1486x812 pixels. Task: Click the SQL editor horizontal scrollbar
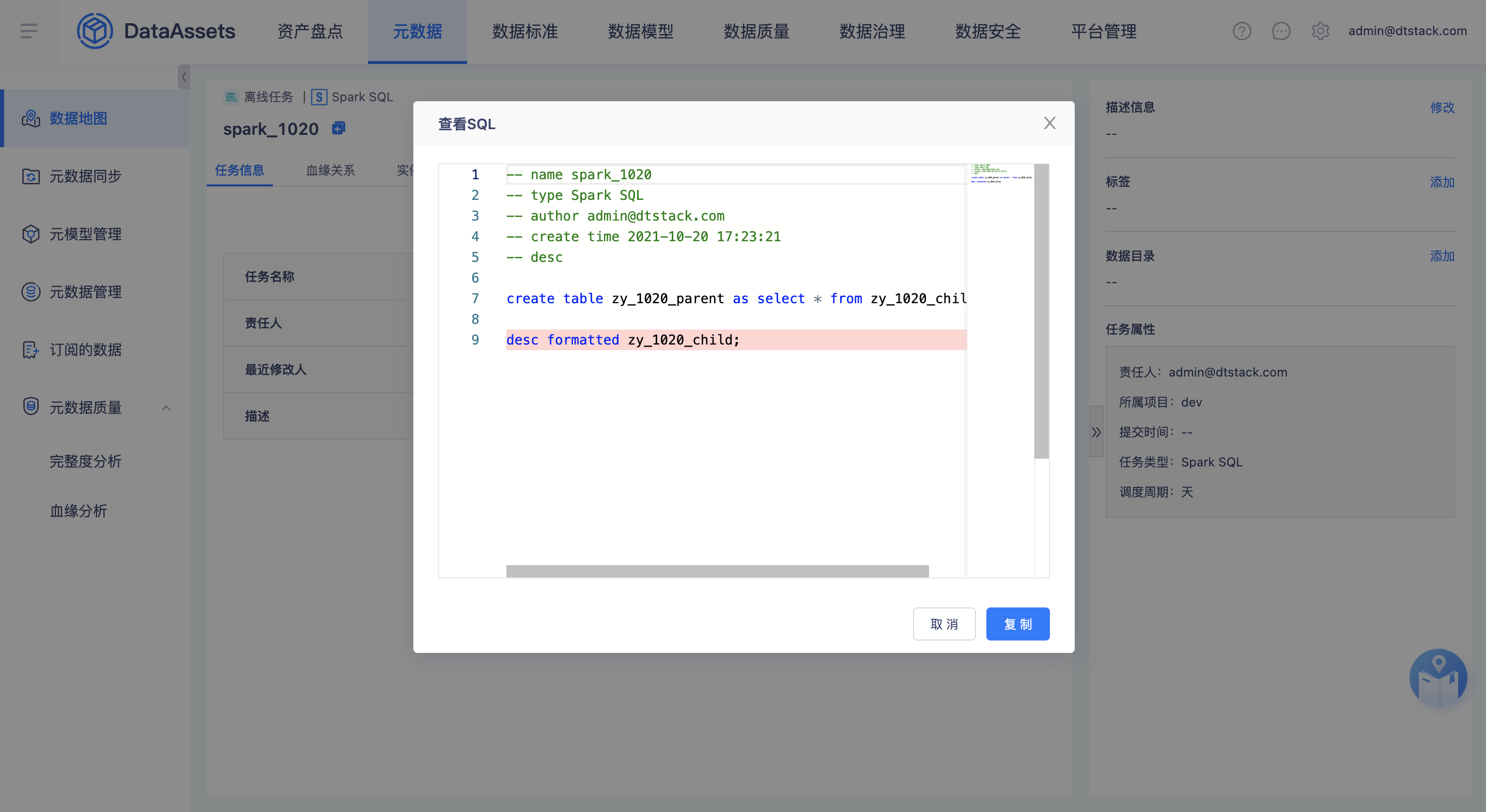717,571
